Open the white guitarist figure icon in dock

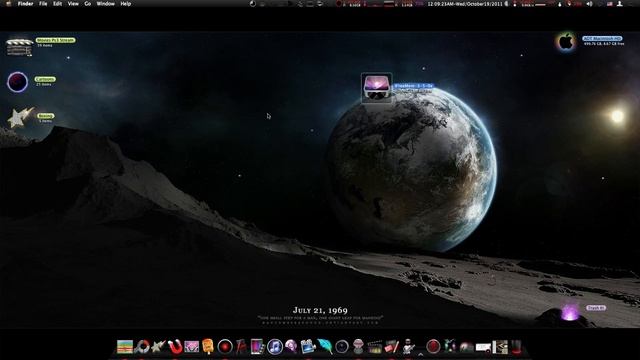click(408, 347)
